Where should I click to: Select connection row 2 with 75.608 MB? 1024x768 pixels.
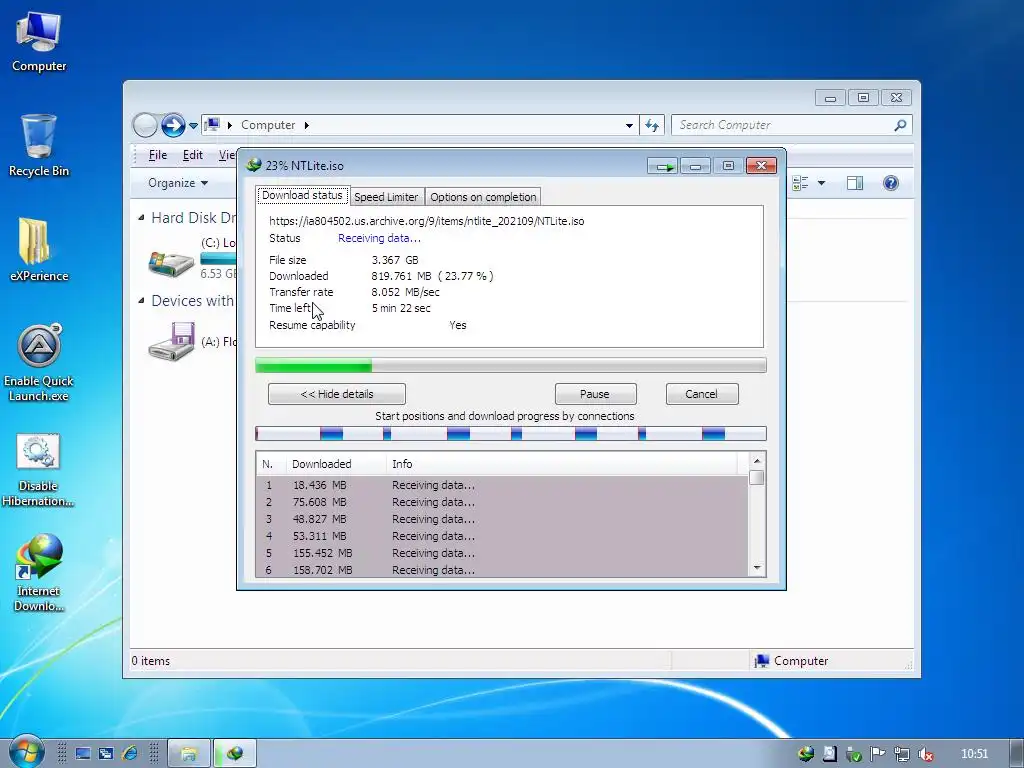click(x=502, y=502)
